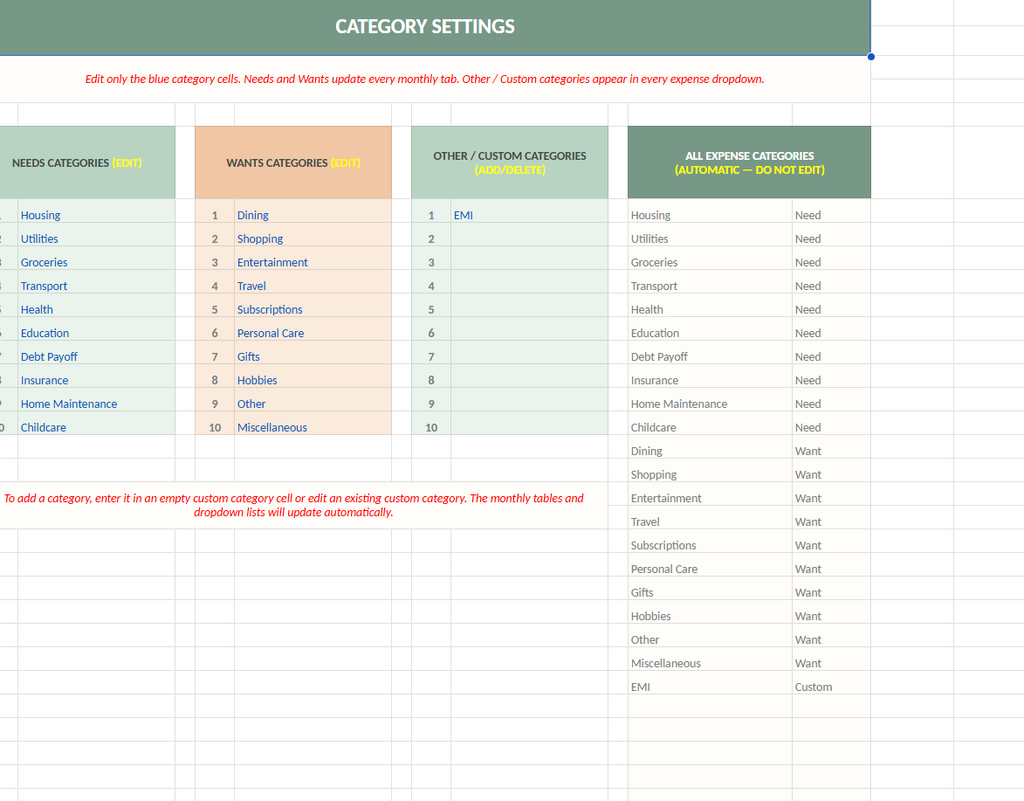Viewport: 1024px width, 801px height.
Task: Click the blue selection handle dot
Action: pyautogui.click(x=871, y=57)
